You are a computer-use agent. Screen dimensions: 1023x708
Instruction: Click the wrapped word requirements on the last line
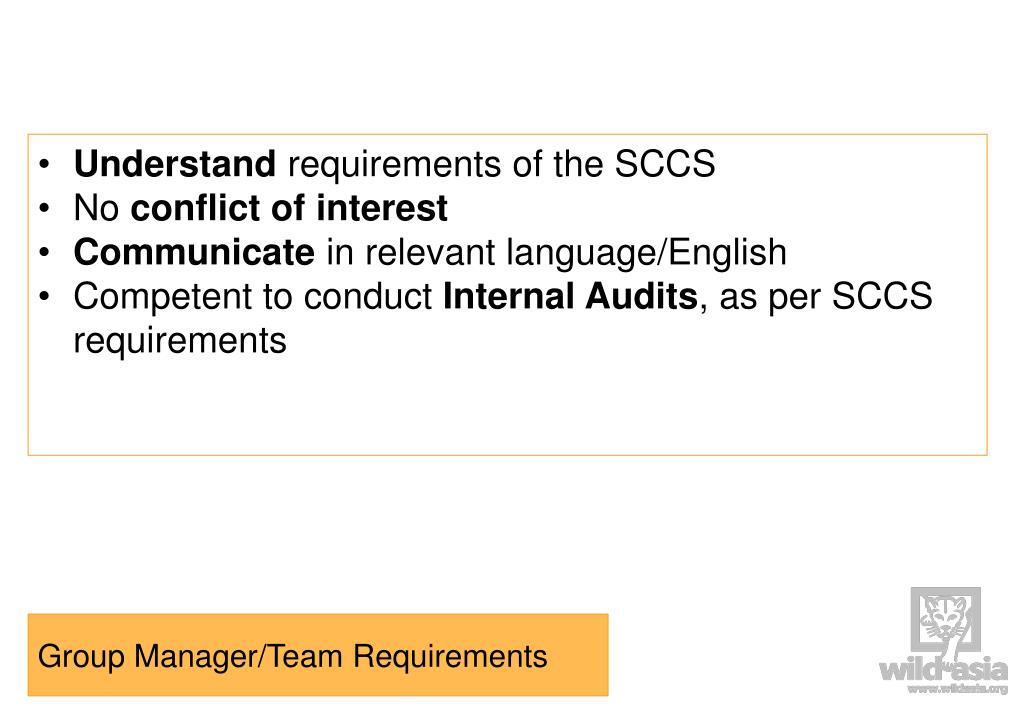[180, 341]
